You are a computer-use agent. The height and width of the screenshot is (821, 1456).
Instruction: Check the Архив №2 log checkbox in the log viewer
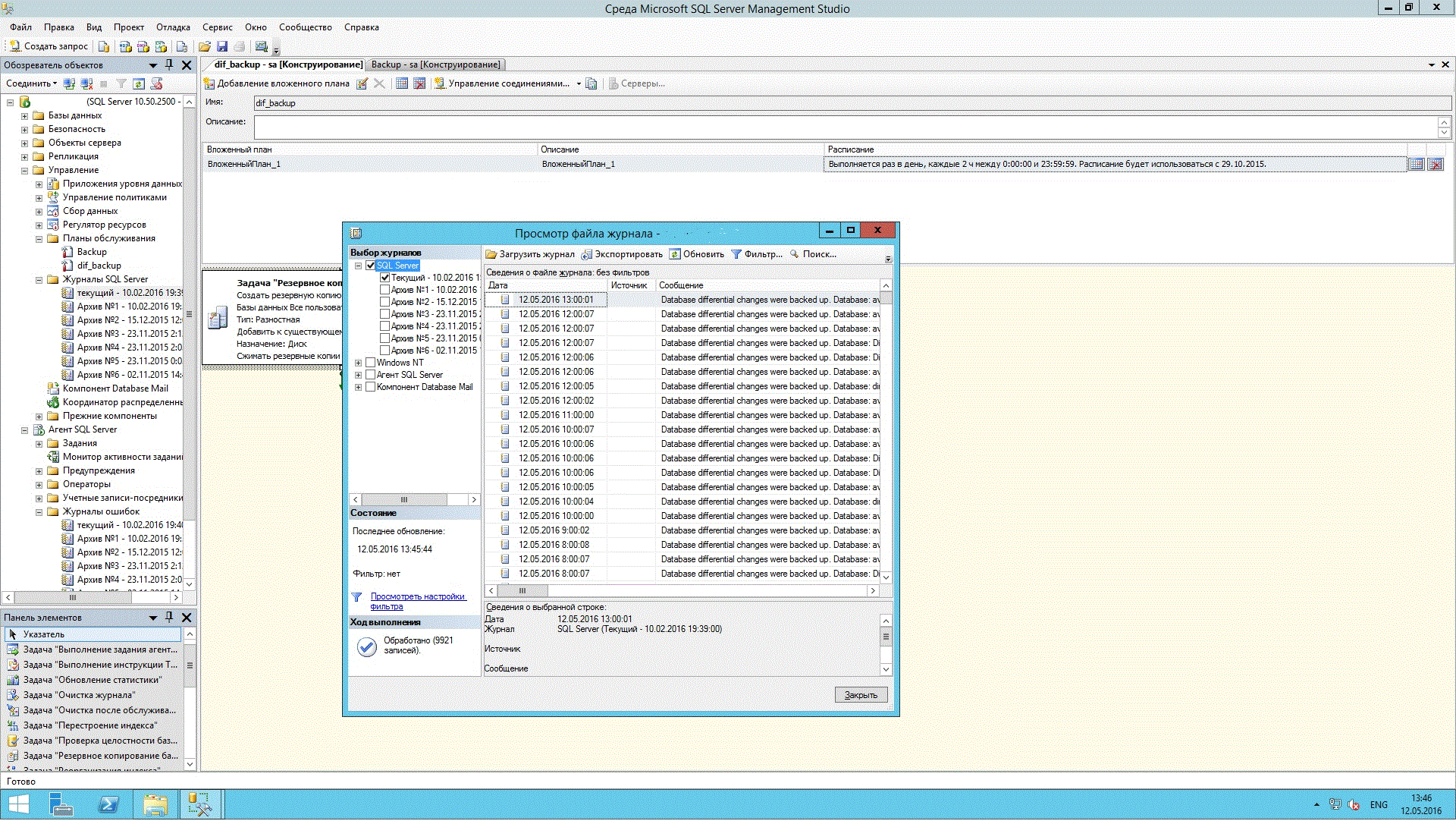[x=385, y=302]
